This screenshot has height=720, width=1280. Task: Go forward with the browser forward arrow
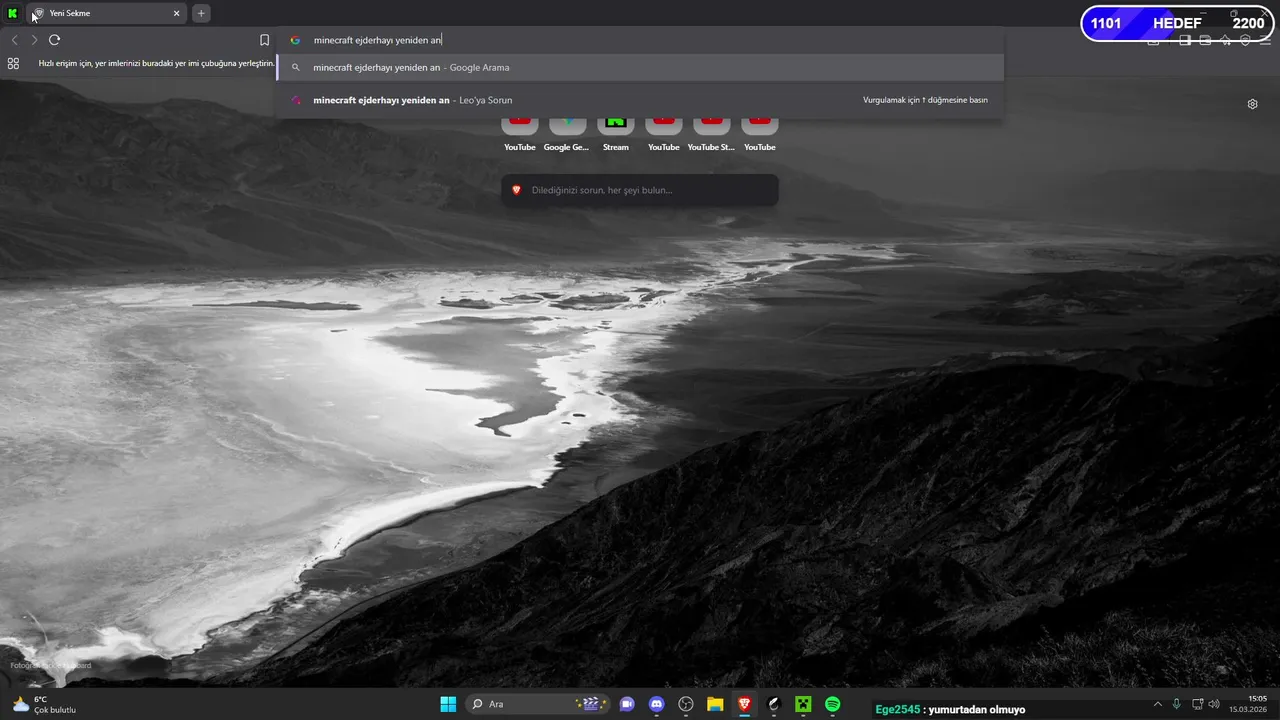34,40
